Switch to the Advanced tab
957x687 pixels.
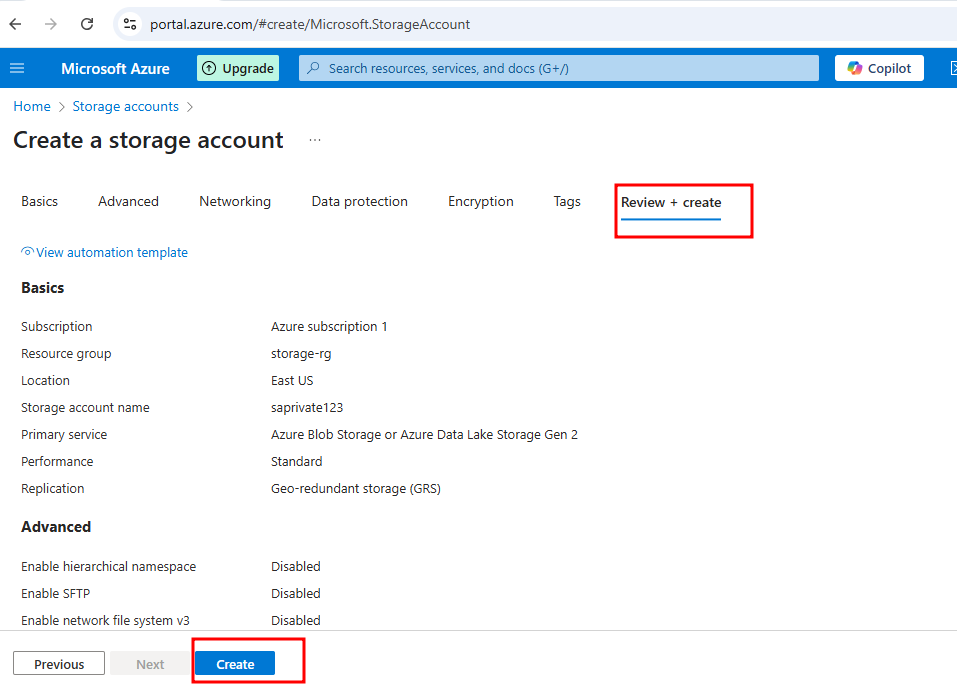click(x=128, y=201)
